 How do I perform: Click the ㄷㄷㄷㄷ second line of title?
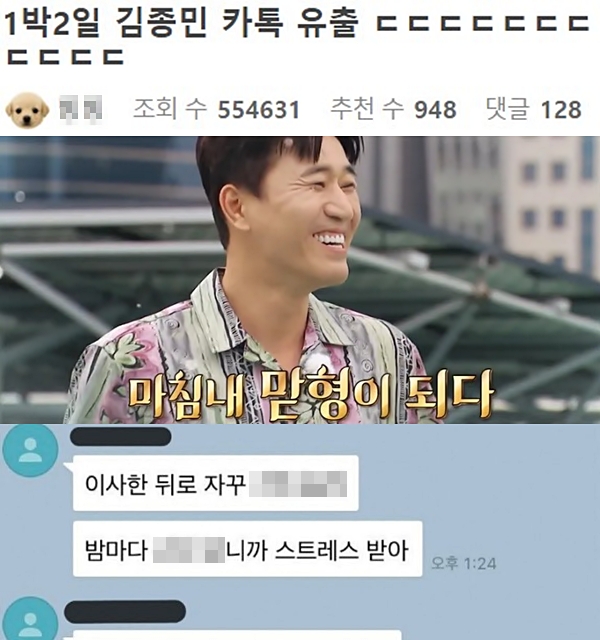click(x=65, y=57)
